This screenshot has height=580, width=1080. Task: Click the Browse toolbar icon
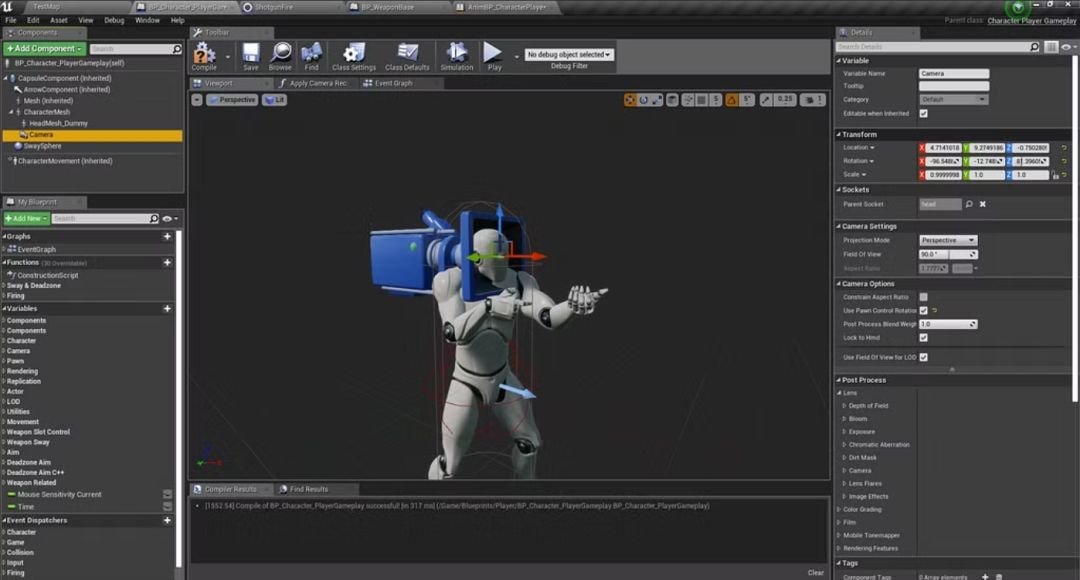280,53
